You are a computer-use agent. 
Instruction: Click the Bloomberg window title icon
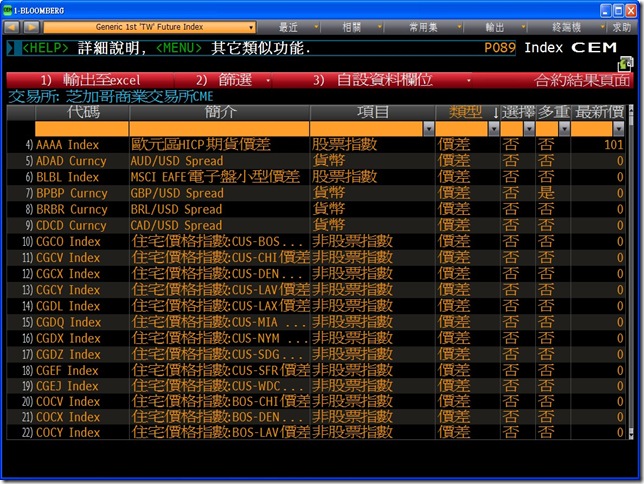coord(7,10)
